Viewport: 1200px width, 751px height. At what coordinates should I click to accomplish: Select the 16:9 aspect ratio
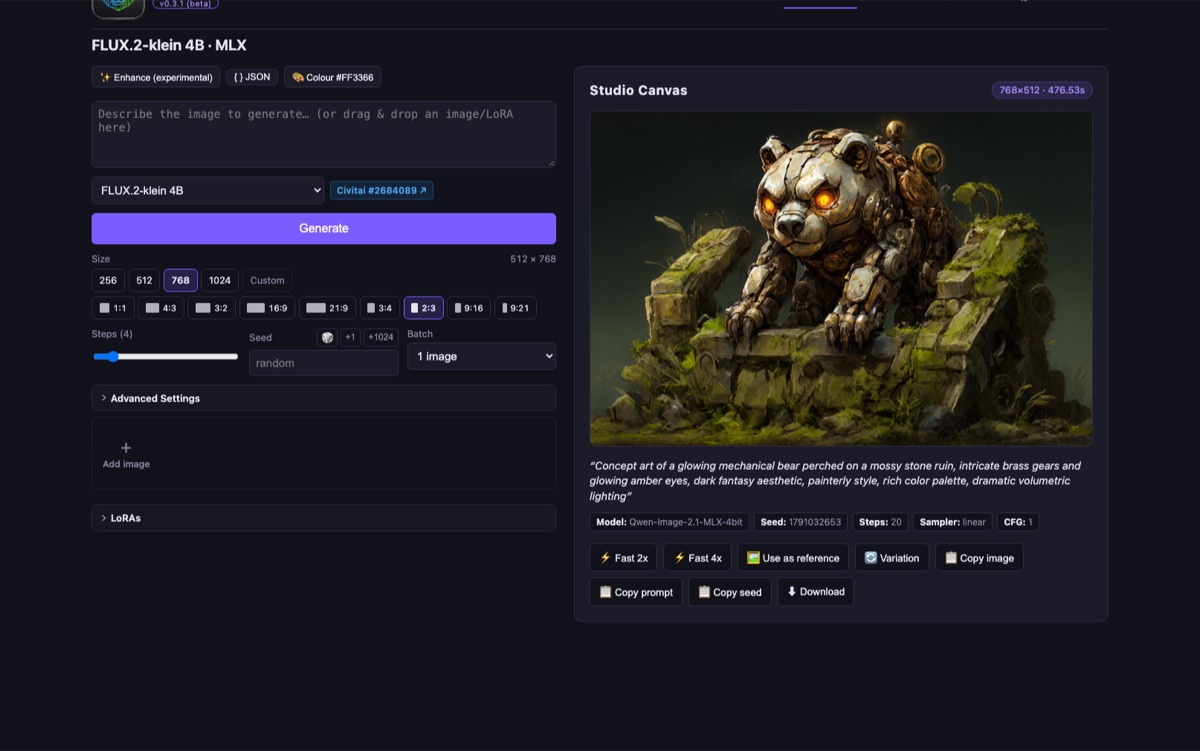point(267,308)
